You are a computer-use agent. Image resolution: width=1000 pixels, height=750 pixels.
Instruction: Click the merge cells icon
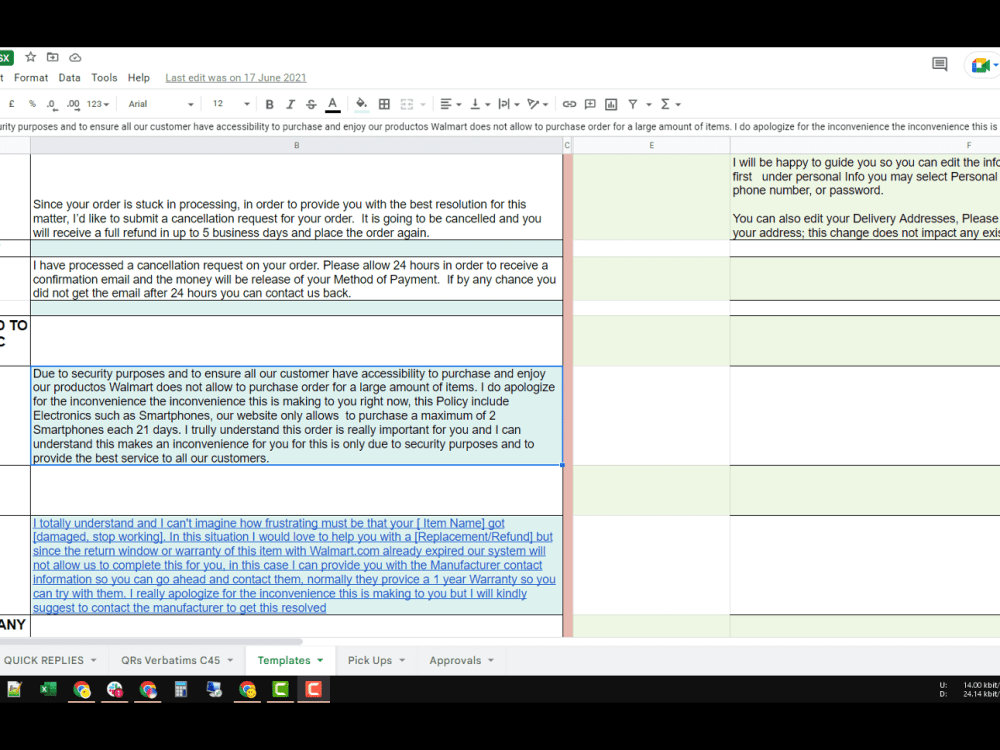(407, 104)
